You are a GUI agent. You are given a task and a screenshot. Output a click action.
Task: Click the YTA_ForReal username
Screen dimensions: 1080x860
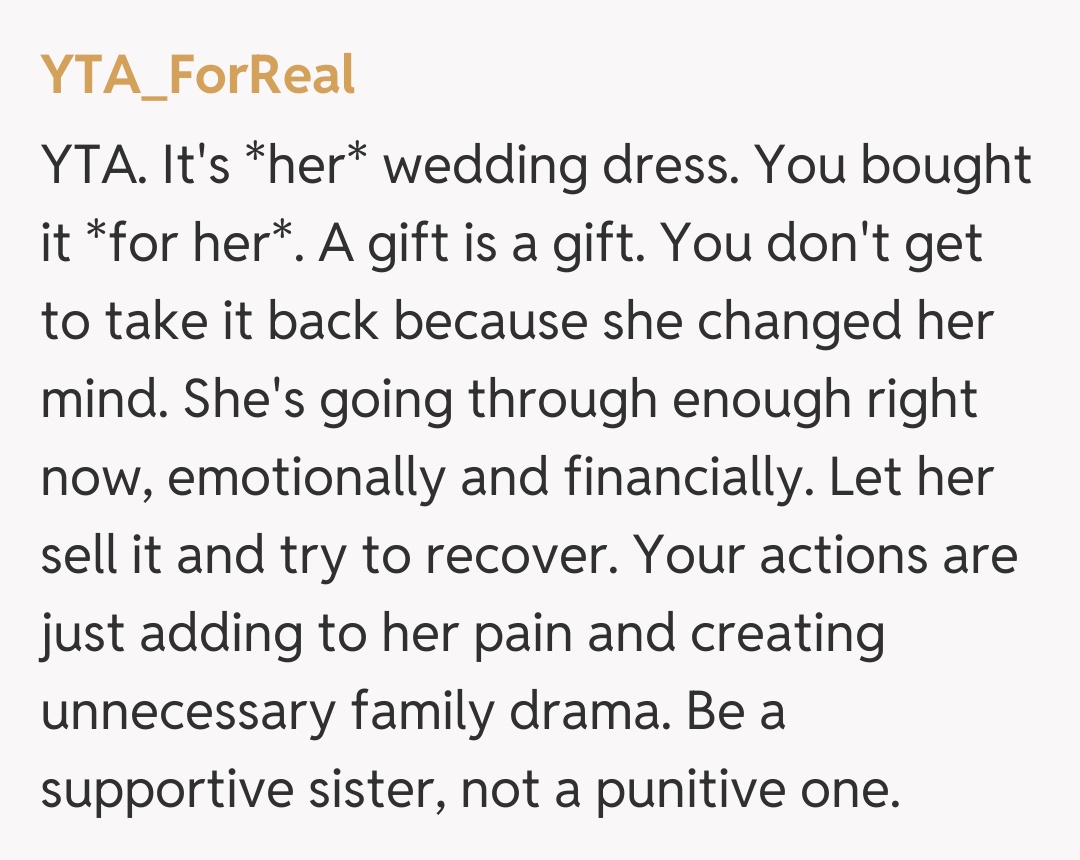[198, 74]
